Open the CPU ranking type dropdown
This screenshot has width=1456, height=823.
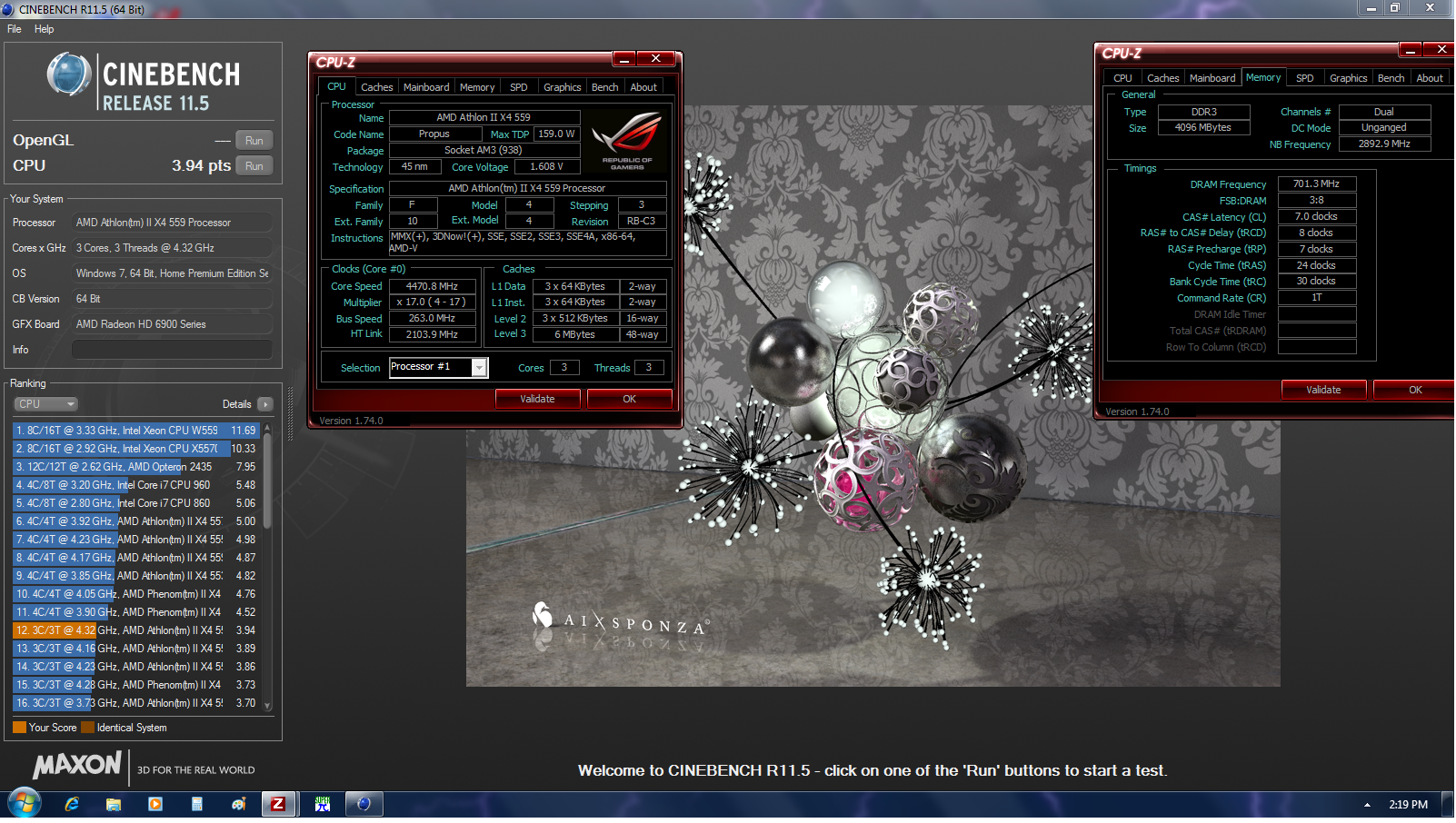pyautogui.click(x=45, y=404)
